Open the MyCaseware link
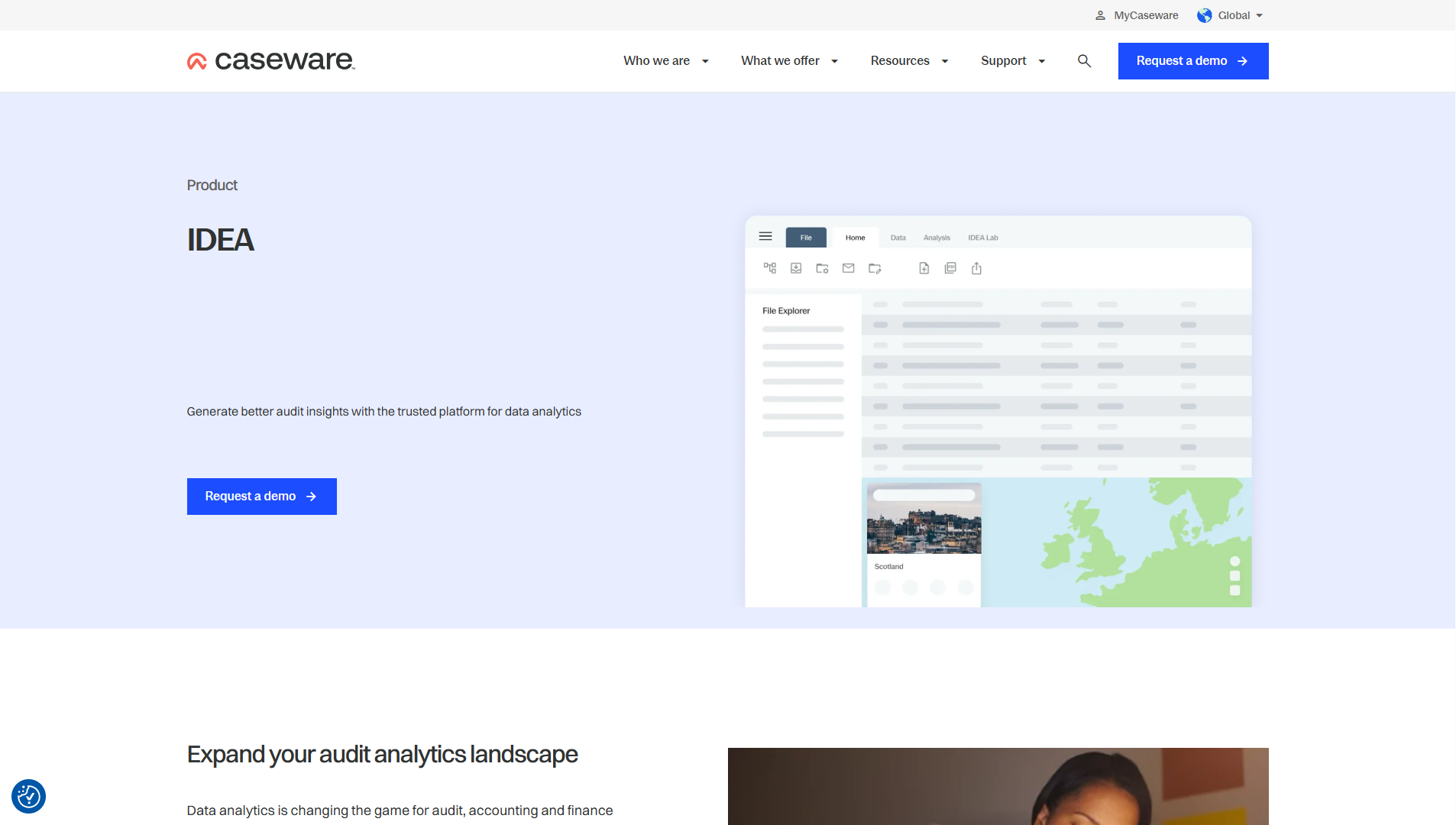 [x=1145, y=15]
